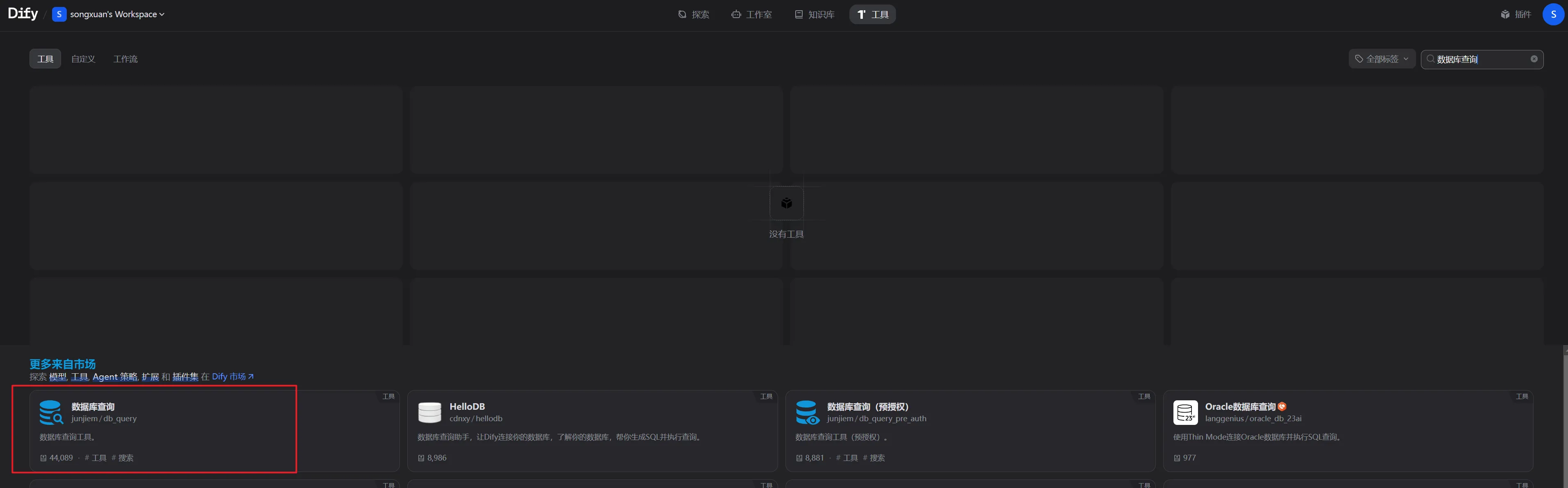
Task: Click the 数据库查询 db_query plugin icon
Action: [51, 412]
